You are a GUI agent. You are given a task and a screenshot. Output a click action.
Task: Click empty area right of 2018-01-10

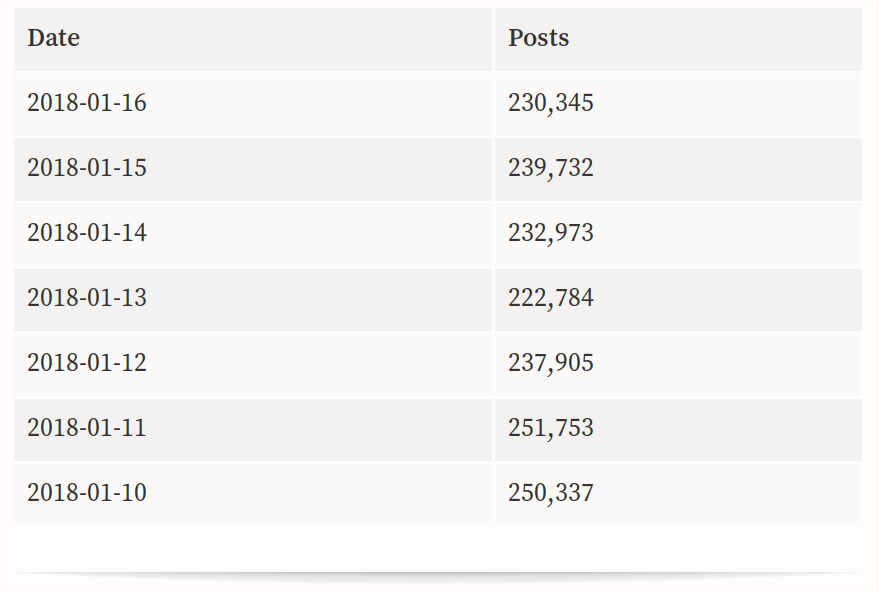click(320, 494)
